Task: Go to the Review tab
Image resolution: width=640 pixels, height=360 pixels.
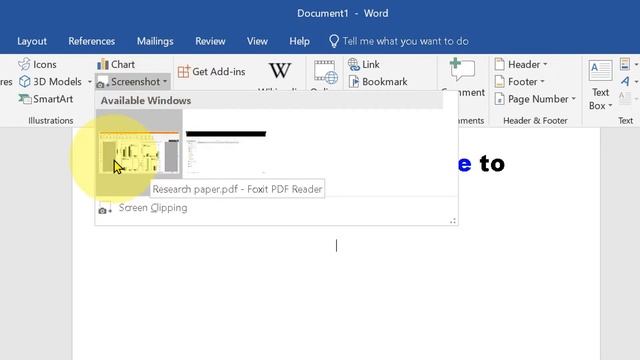Action: pos(210,41)
